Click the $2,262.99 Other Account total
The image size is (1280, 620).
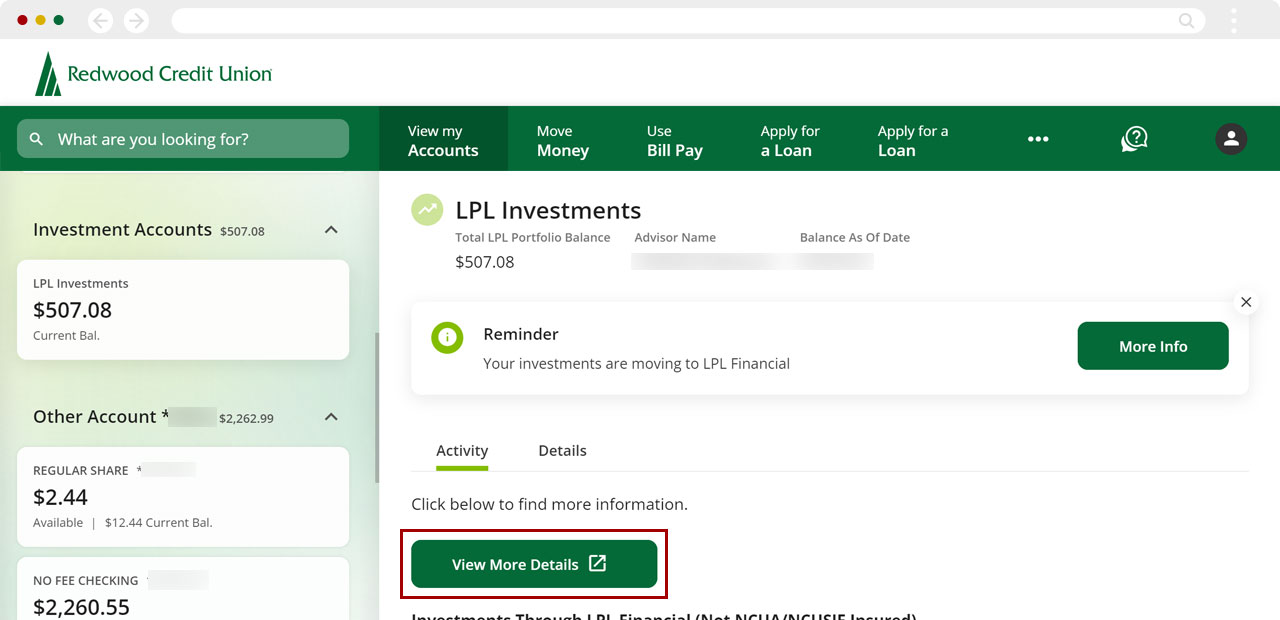click(x=246, y=418)
